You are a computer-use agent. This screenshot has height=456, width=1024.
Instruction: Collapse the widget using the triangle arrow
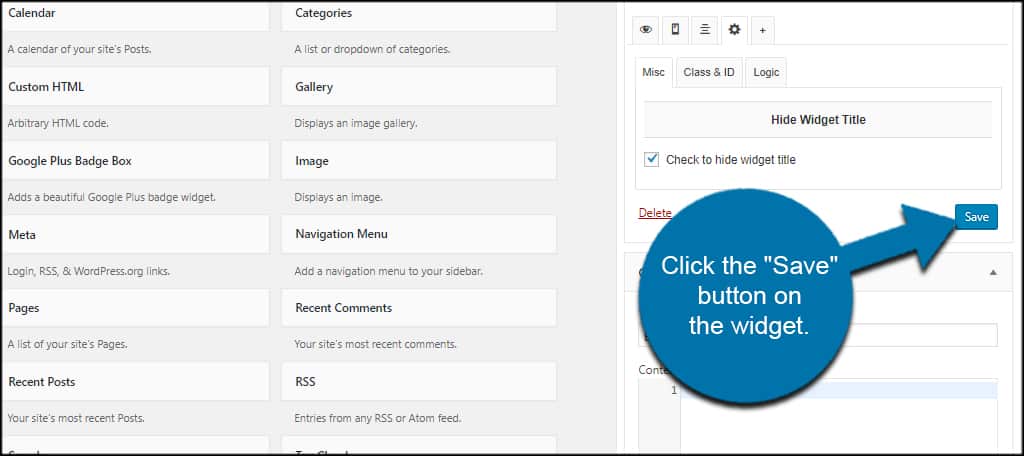[993, 272]
